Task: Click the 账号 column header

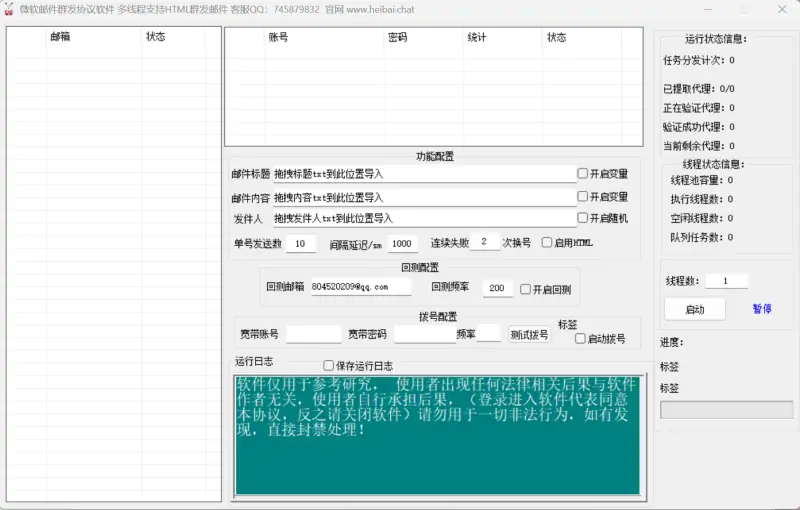Action: (x=278, y=38)
